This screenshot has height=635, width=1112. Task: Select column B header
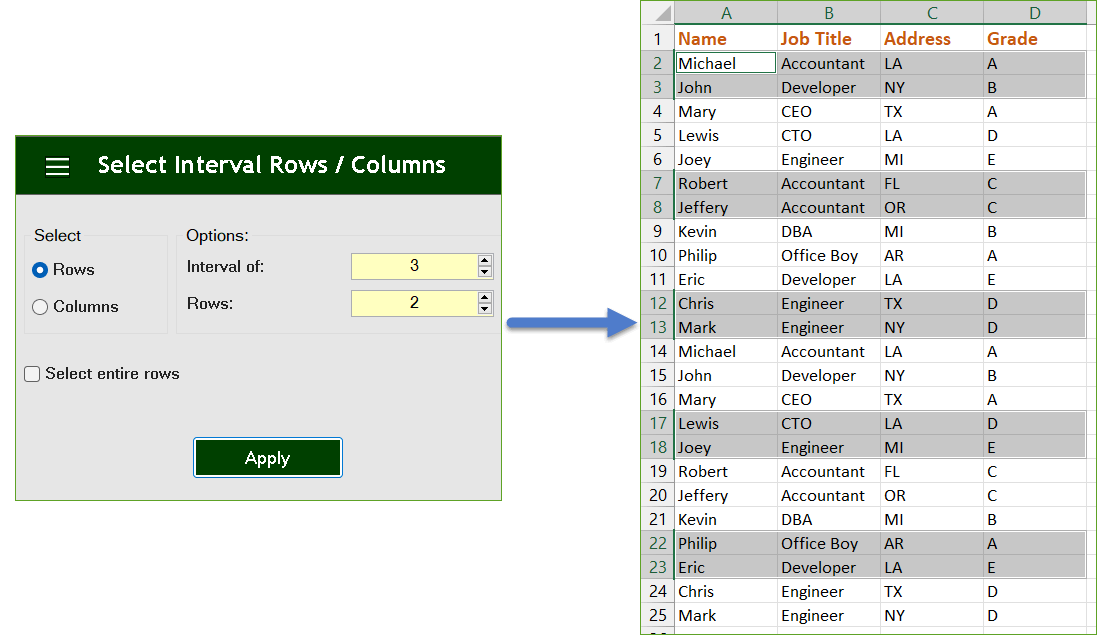(828, 13)
